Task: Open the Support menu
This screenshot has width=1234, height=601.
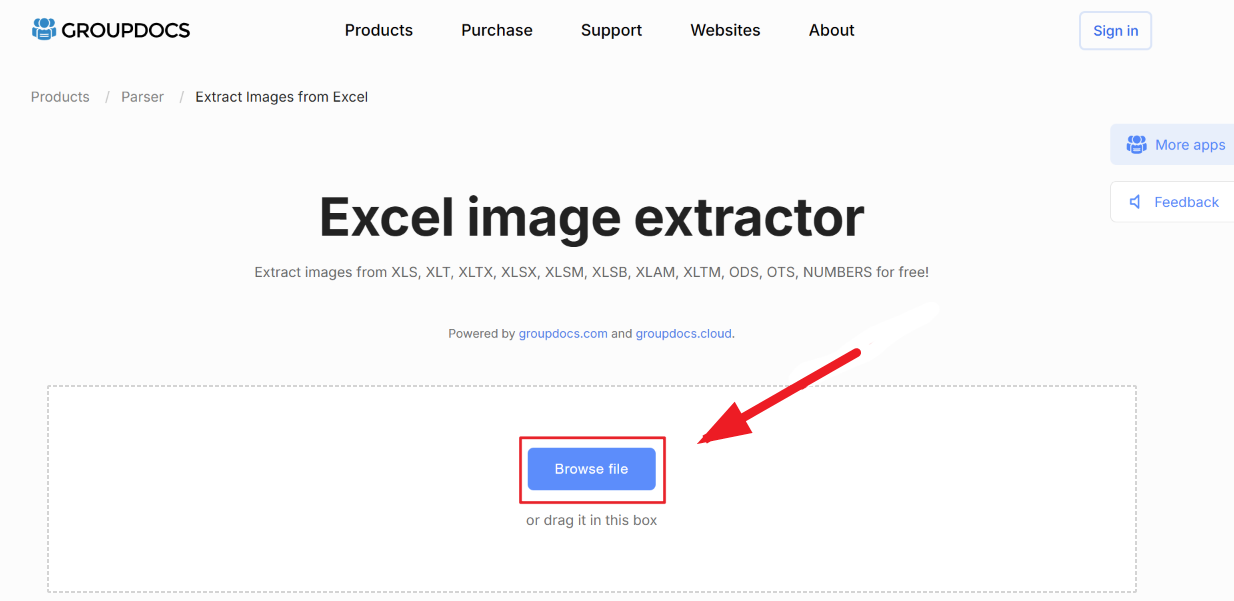Action: [x=611, y=30]
